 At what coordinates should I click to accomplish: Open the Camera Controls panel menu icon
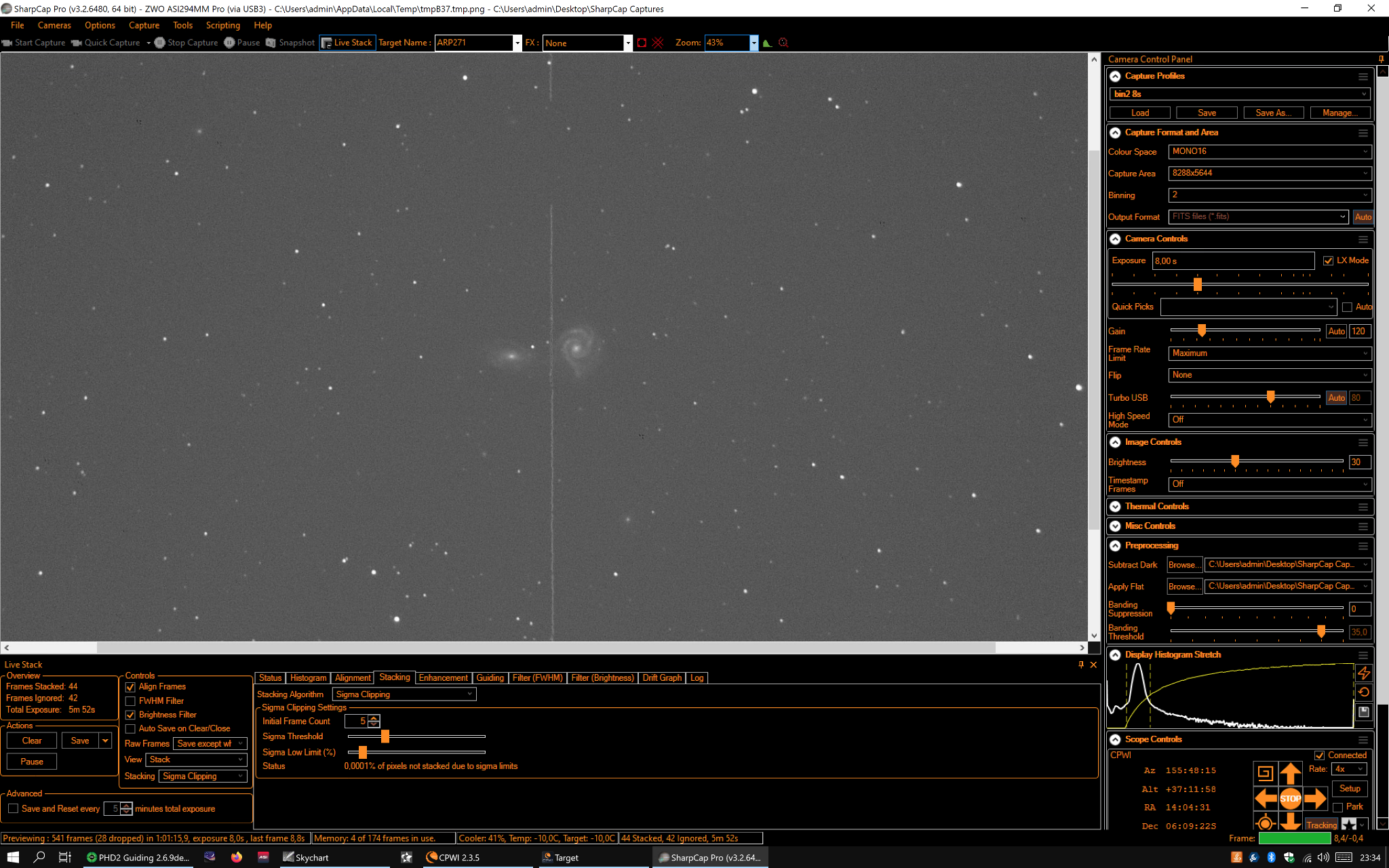(x=1363, y=239)
